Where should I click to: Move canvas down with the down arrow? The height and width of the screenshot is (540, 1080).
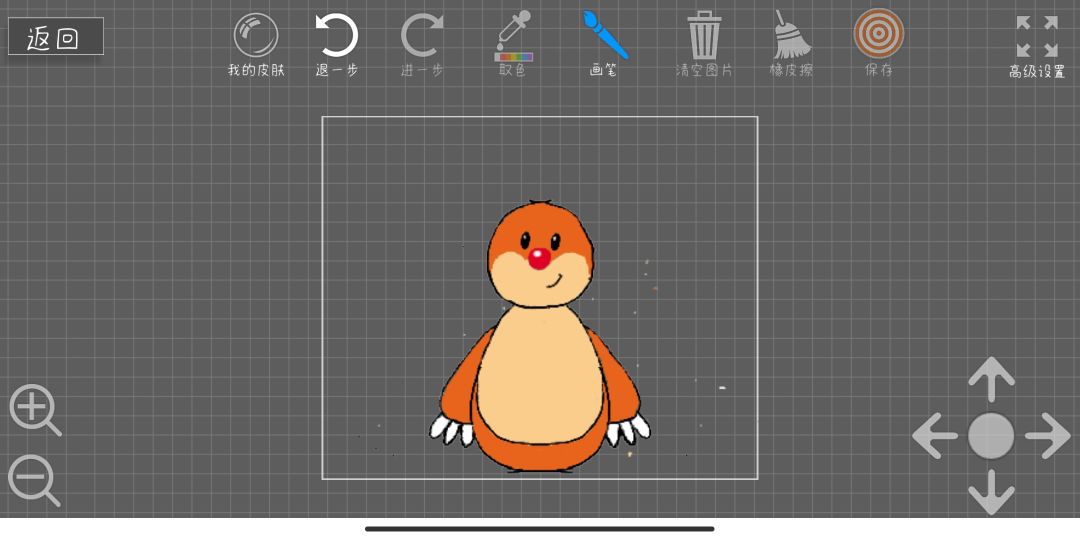pyautogui.click(x=991, y=492)
